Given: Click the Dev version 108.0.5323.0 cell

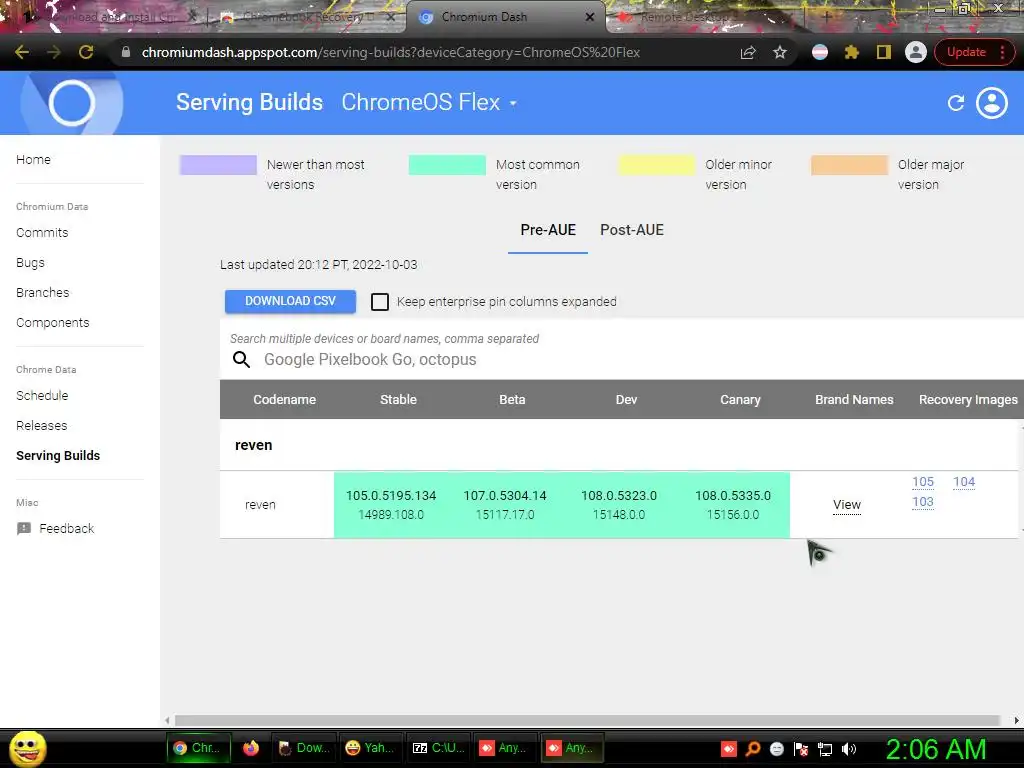Looking at the screenshot, I should pyautogui.click(x=619, y=505).
